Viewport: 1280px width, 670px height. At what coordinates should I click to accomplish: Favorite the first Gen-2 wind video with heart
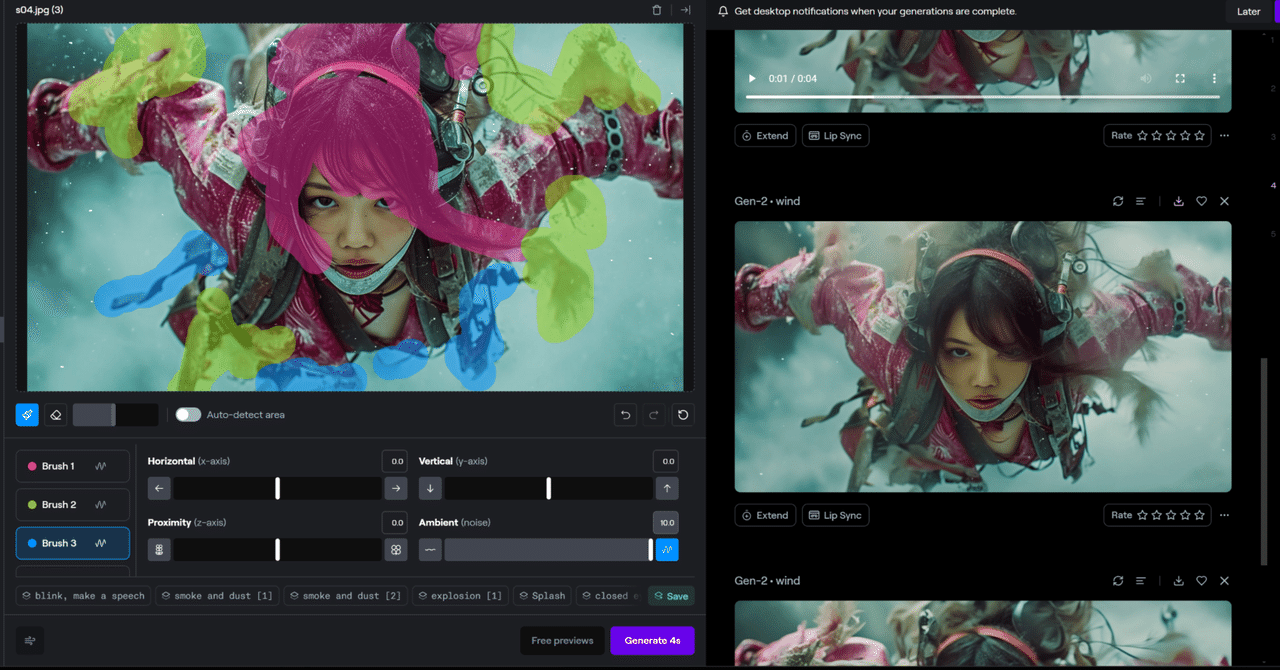(x=1202, y=201)
